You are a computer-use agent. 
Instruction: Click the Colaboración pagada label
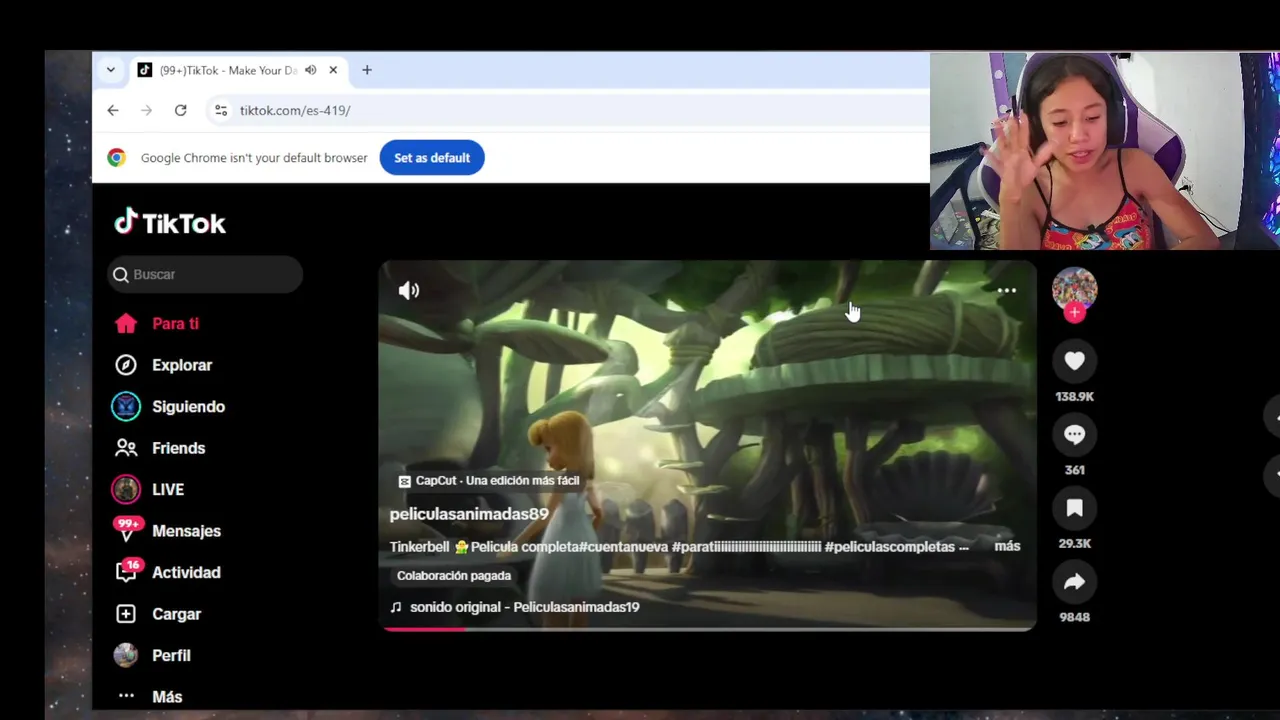(x=454, y=576)
